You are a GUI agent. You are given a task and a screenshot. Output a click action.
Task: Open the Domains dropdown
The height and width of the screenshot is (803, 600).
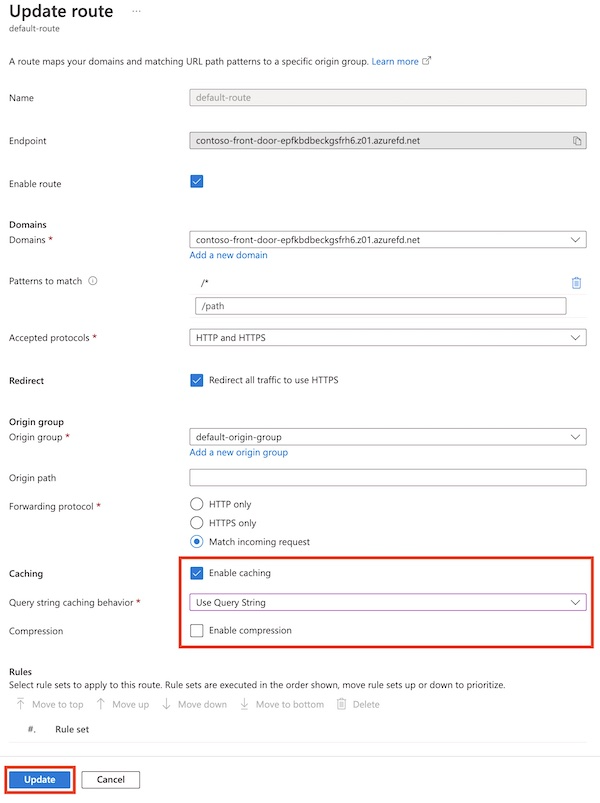(387, 240)
